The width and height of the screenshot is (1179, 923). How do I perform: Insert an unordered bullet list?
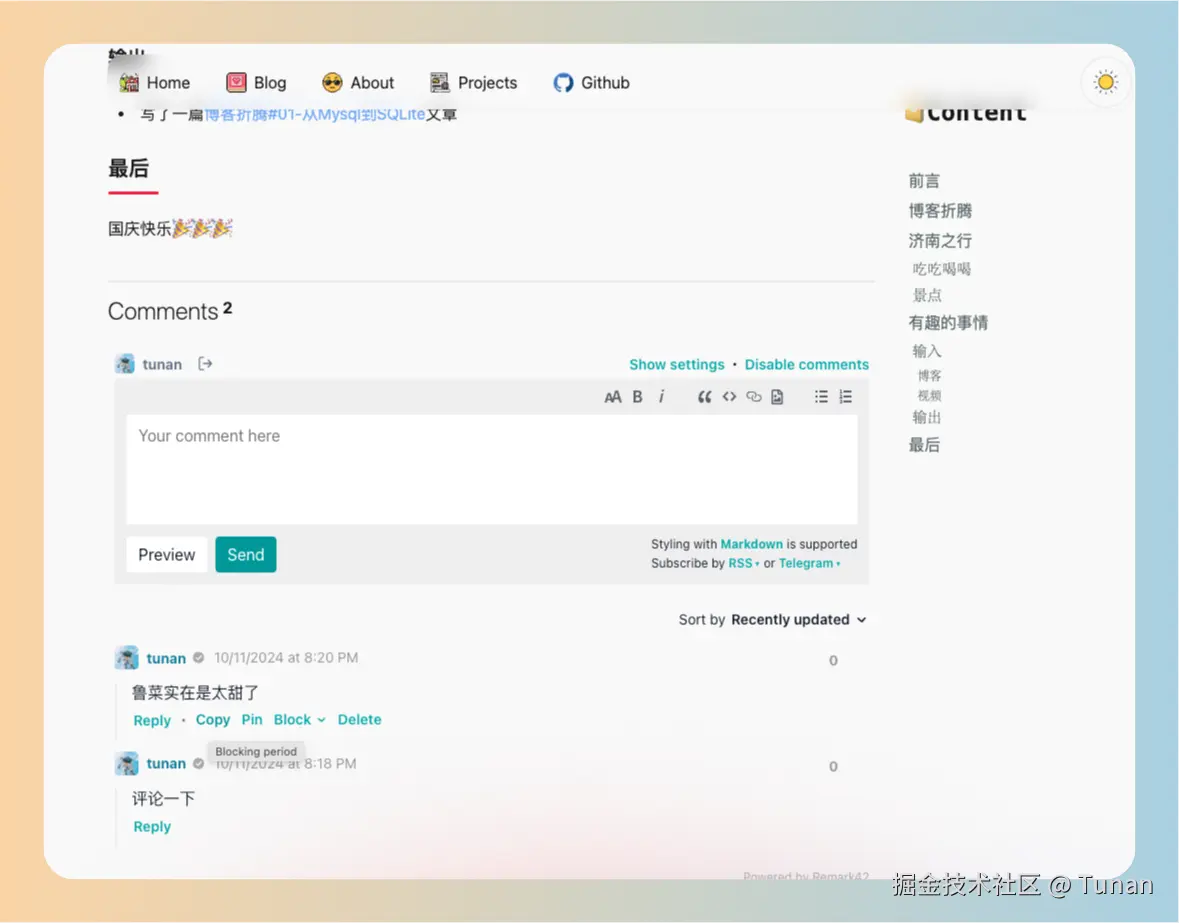coord(821,397)
